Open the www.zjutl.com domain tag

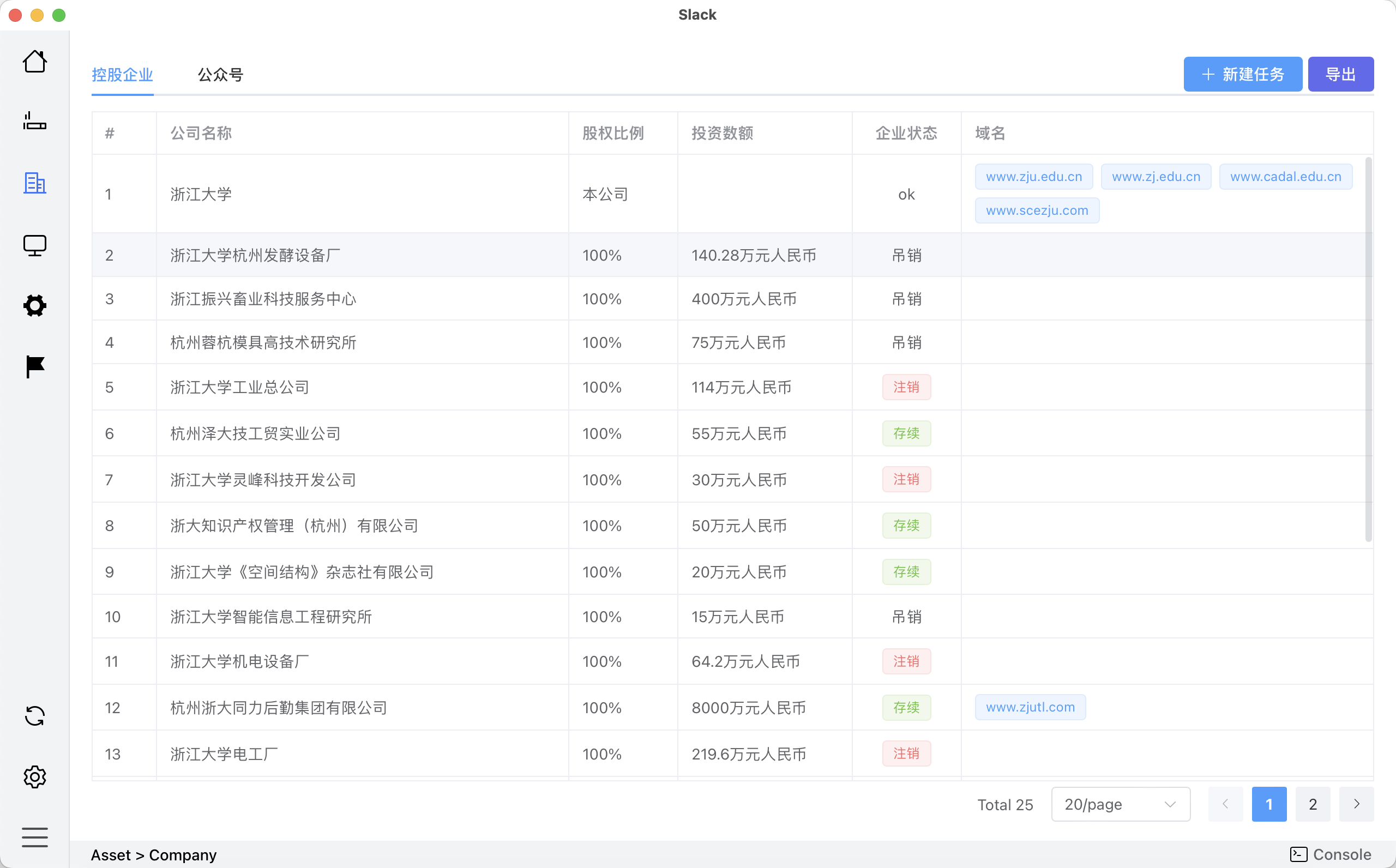1030,707
